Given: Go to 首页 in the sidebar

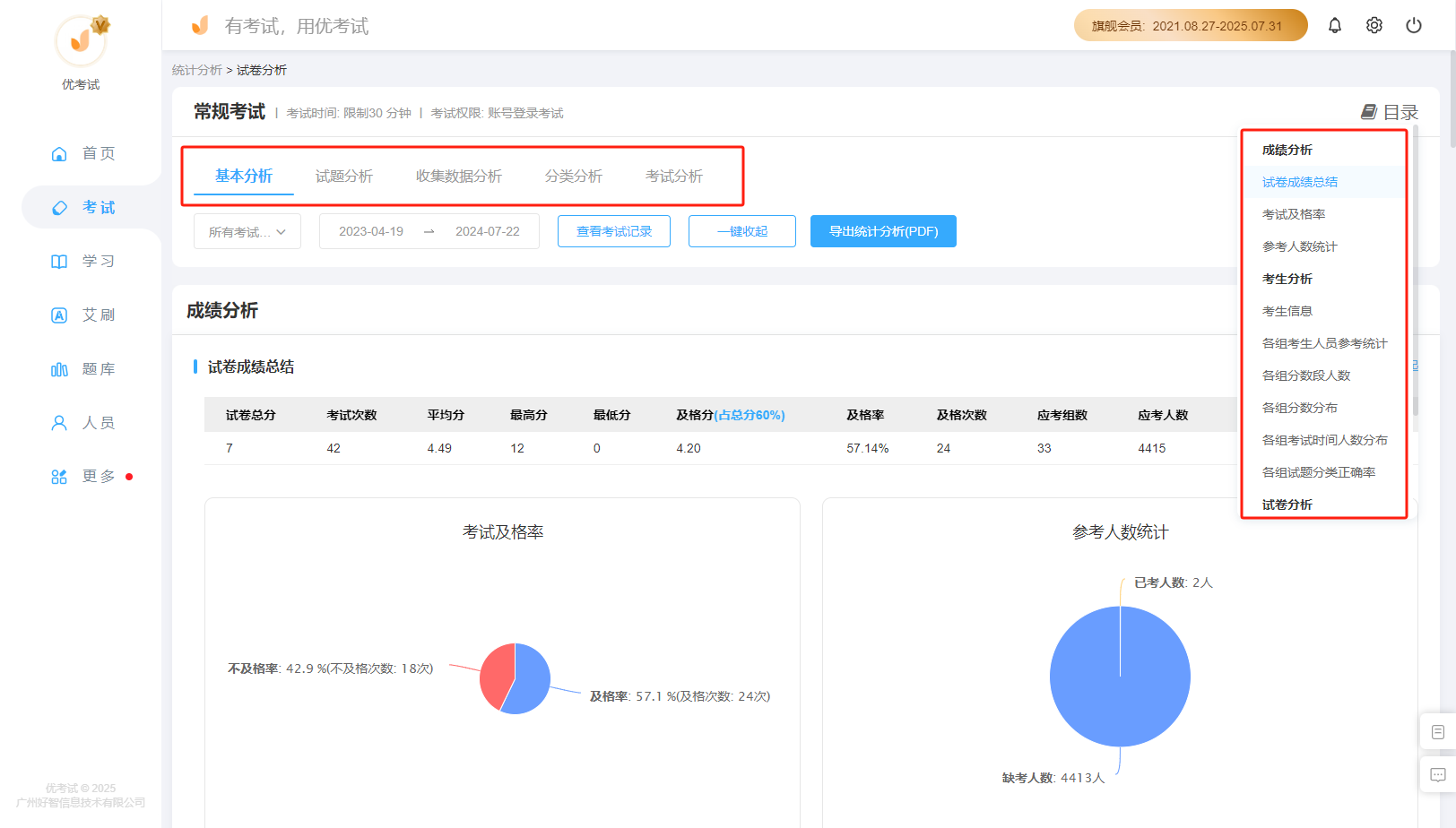Looking at the screenshot, I should coord(82,153).
